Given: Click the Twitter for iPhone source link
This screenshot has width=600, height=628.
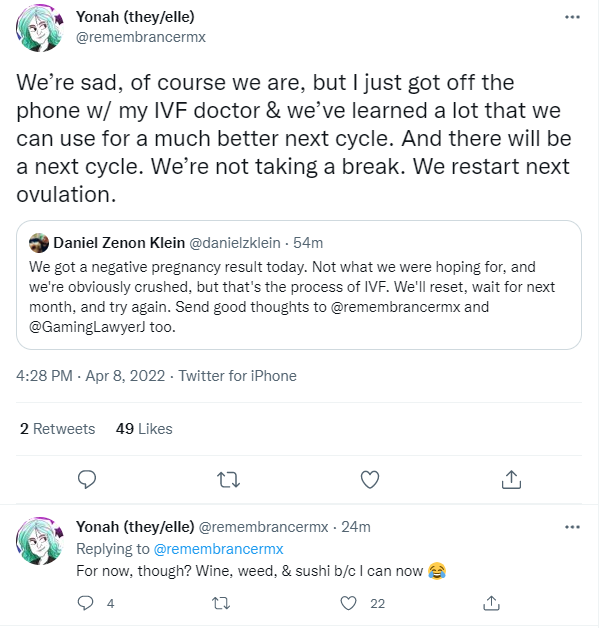Looking at the screenshot, I should pos(237,376).
